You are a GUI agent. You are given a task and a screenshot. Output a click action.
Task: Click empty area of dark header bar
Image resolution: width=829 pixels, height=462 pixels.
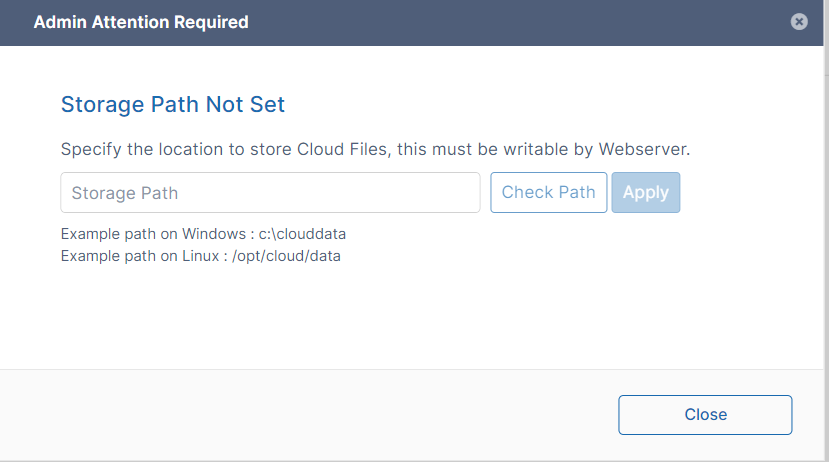500,22
